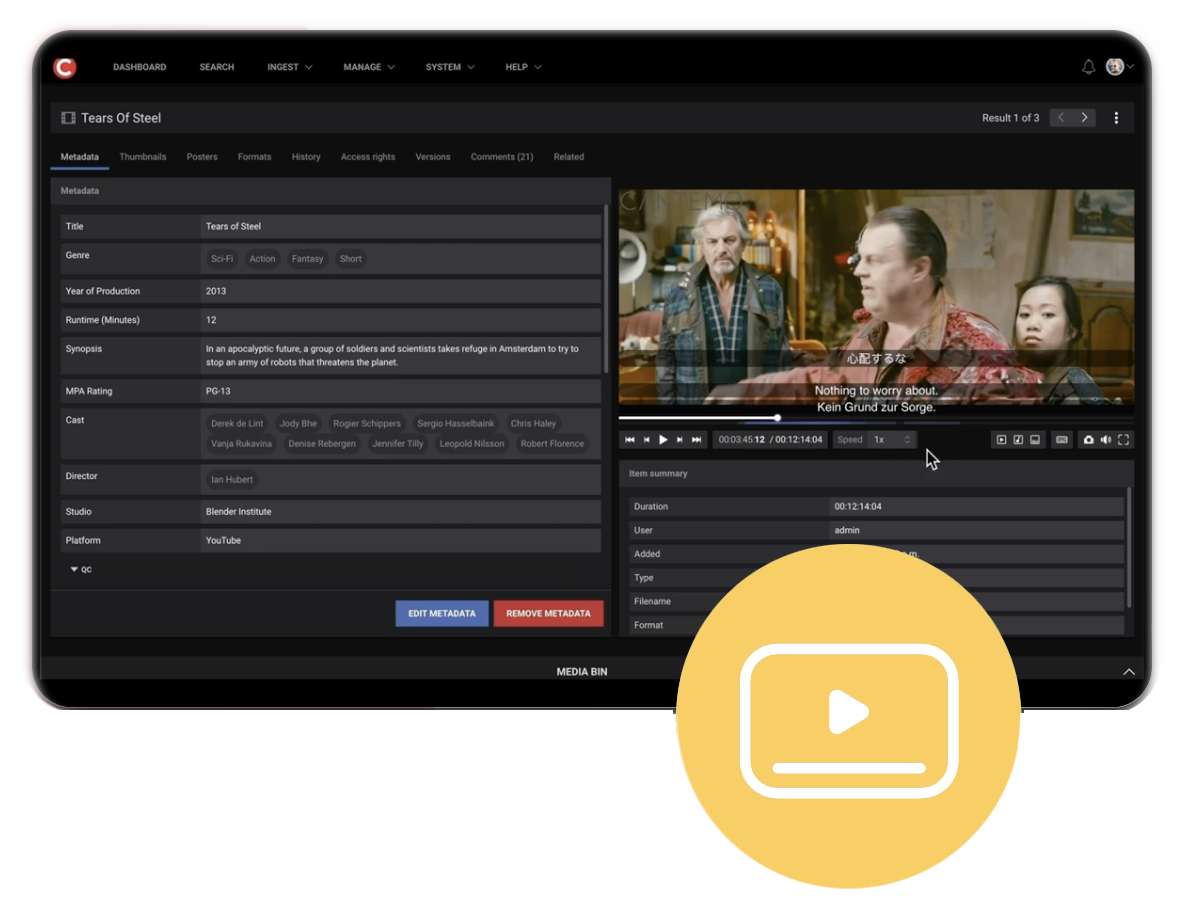Open the Search page

click(217, 67)
